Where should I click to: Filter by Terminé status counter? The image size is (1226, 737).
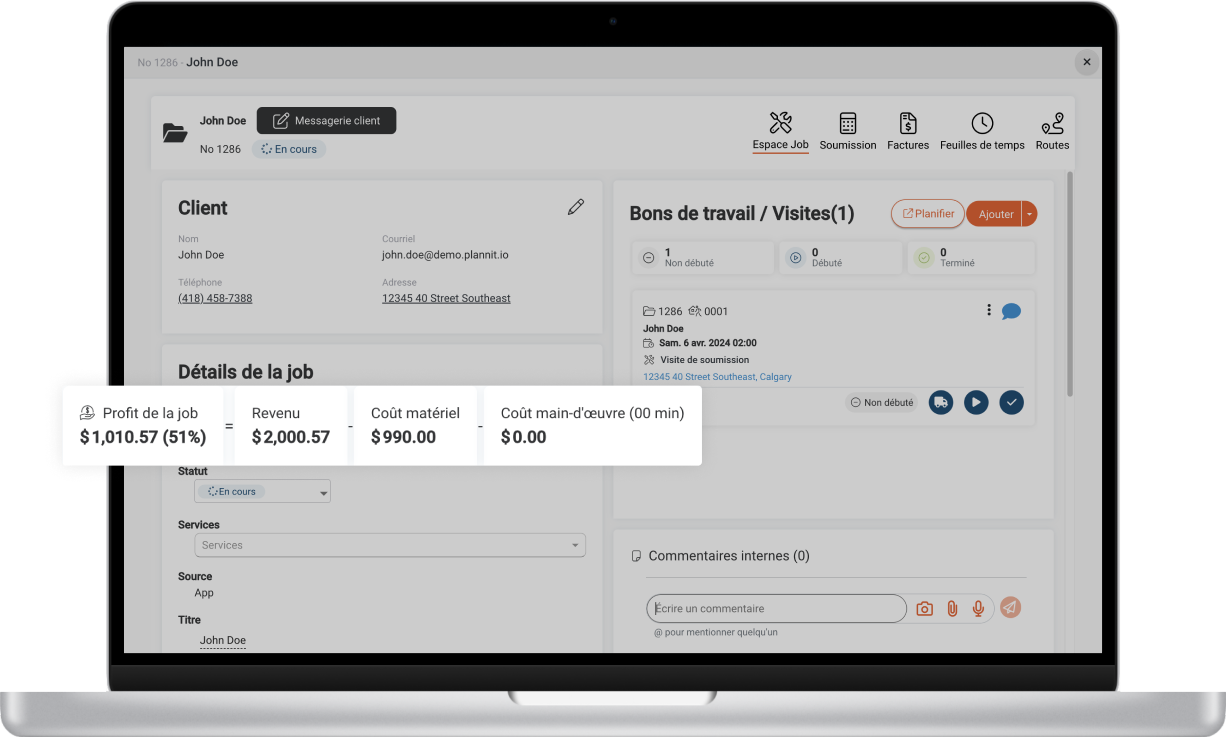click(x=971, y=258)
